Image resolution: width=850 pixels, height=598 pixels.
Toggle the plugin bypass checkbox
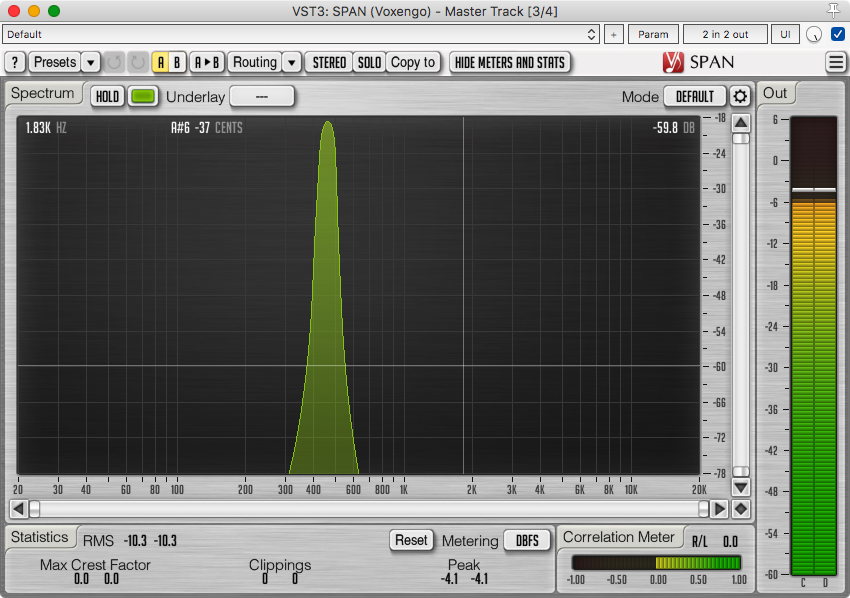[x=838, y=34]
